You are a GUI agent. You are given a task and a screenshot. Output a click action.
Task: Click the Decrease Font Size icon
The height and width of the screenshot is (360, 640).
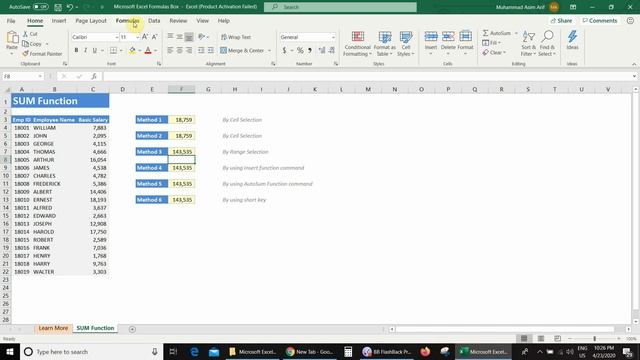pos(155,37)
